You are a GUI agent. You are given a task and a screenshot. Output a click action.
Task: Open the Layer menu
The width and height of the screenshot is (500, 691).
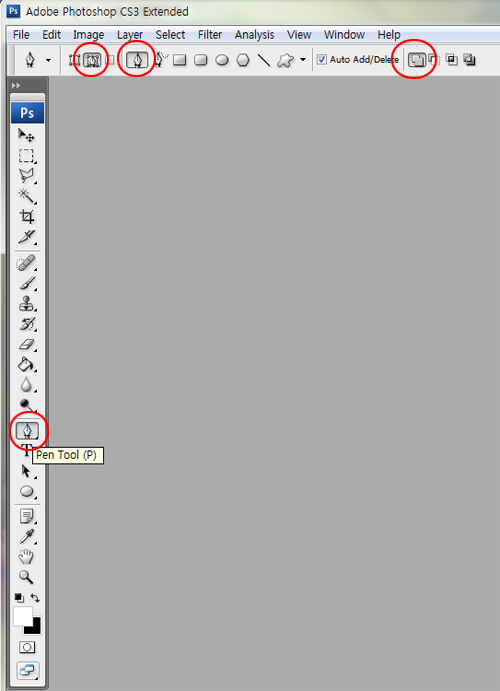[x=130, y=34]
